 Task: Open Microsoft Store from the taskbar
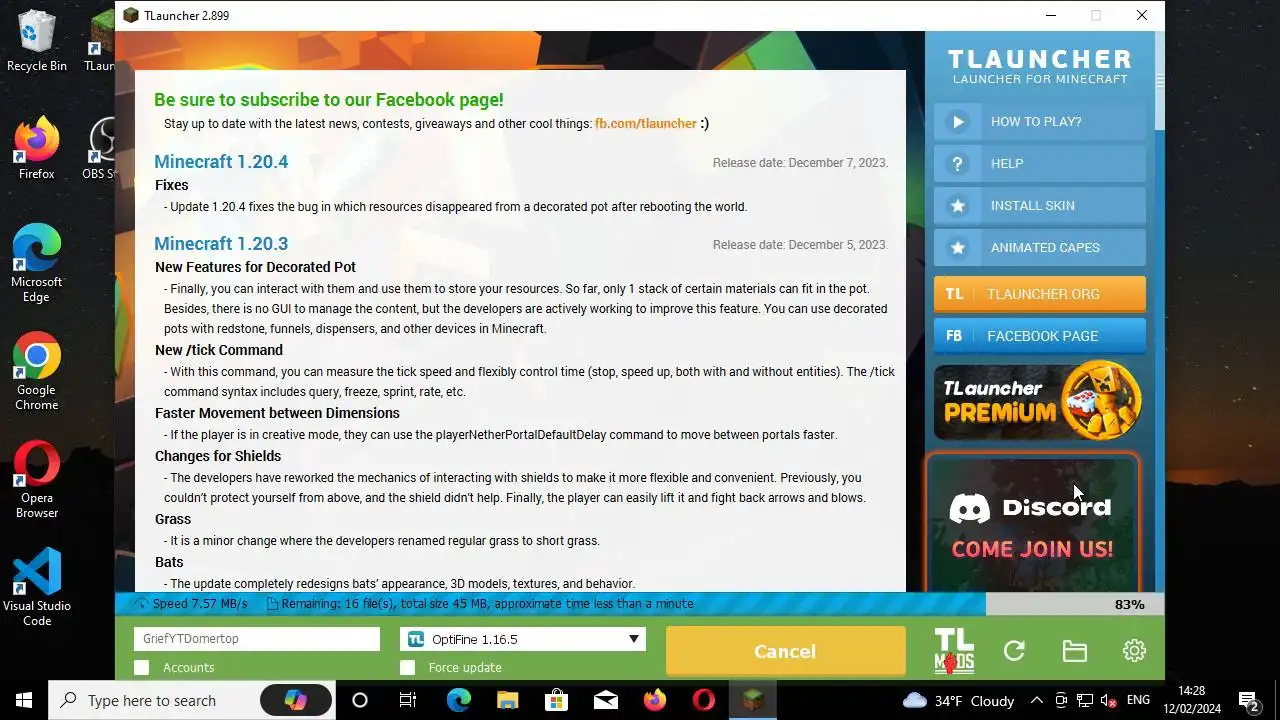tap(556, 700)
